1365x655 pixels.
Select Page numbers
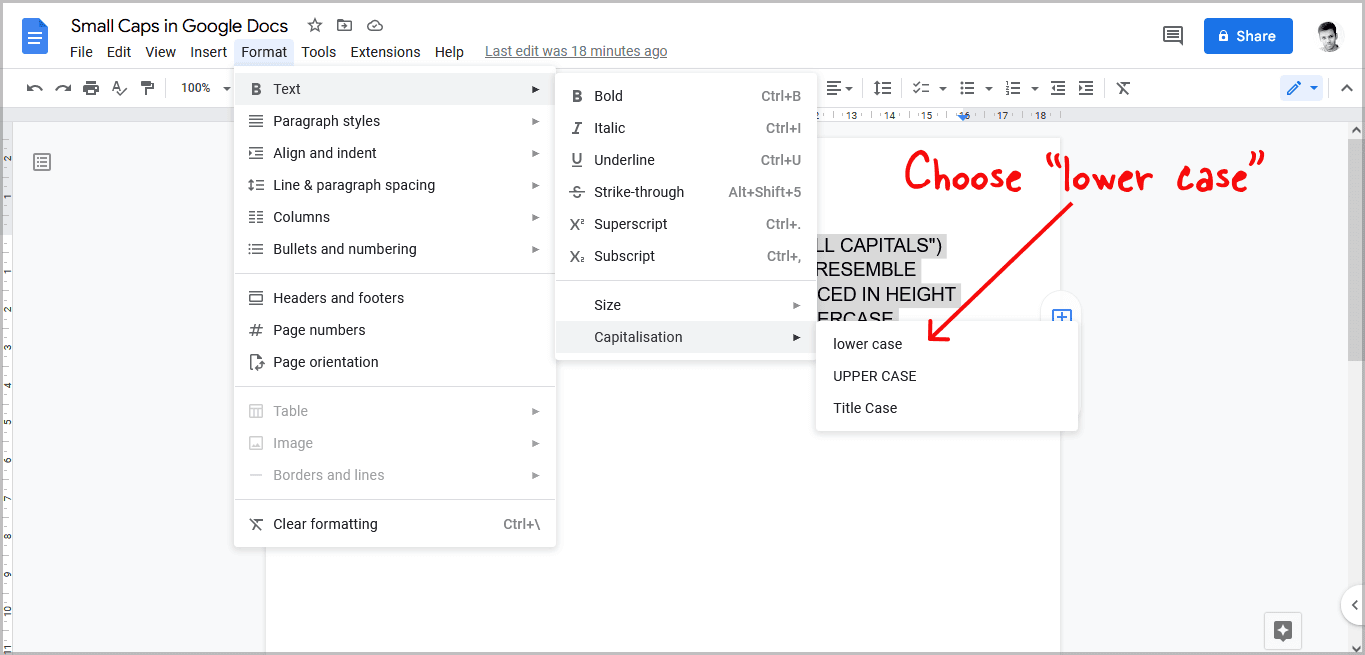(395, 330)
